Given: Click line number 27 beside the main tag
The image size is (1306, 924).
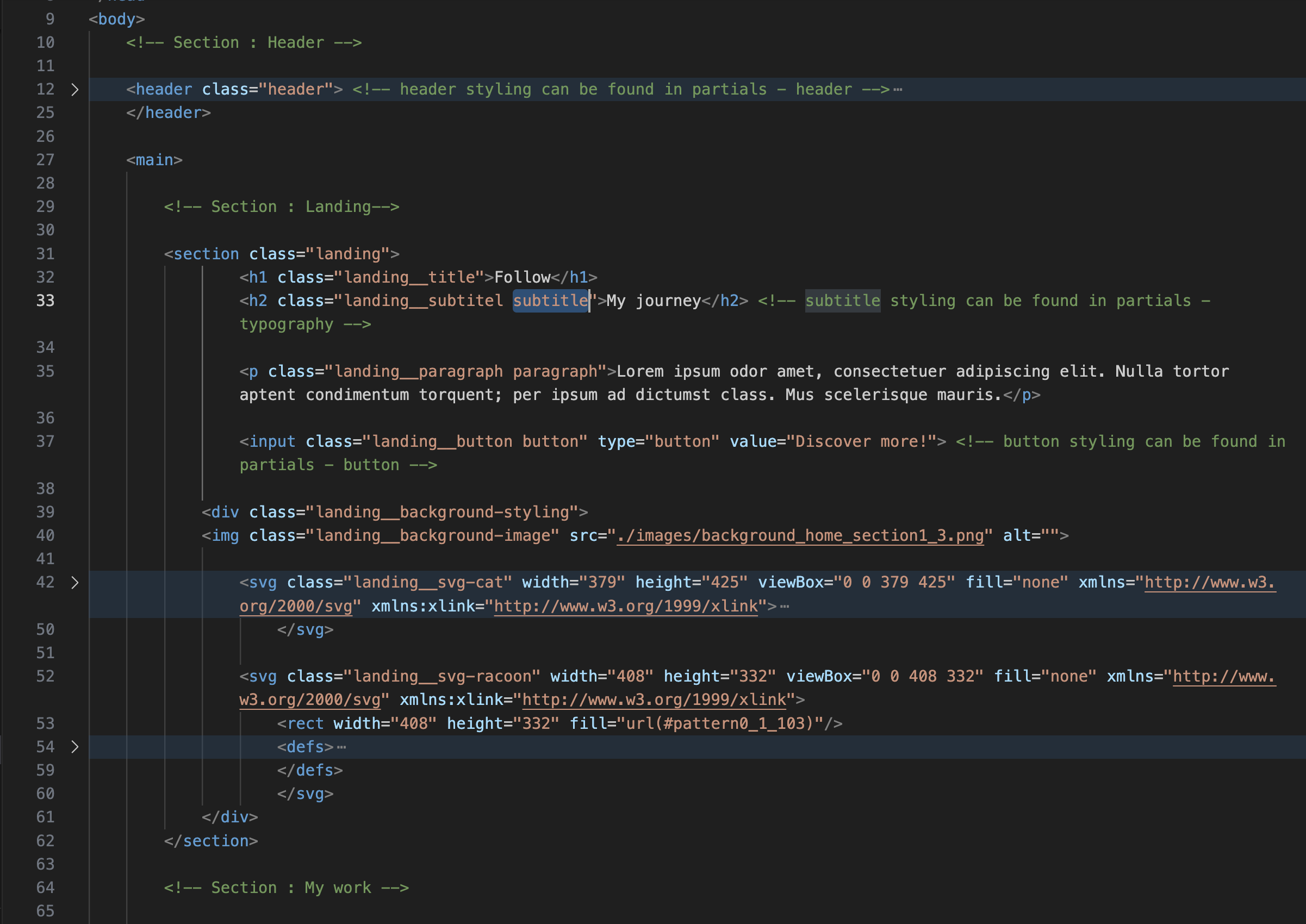Looking at the screenshot, I should click(x=46, y=160).
